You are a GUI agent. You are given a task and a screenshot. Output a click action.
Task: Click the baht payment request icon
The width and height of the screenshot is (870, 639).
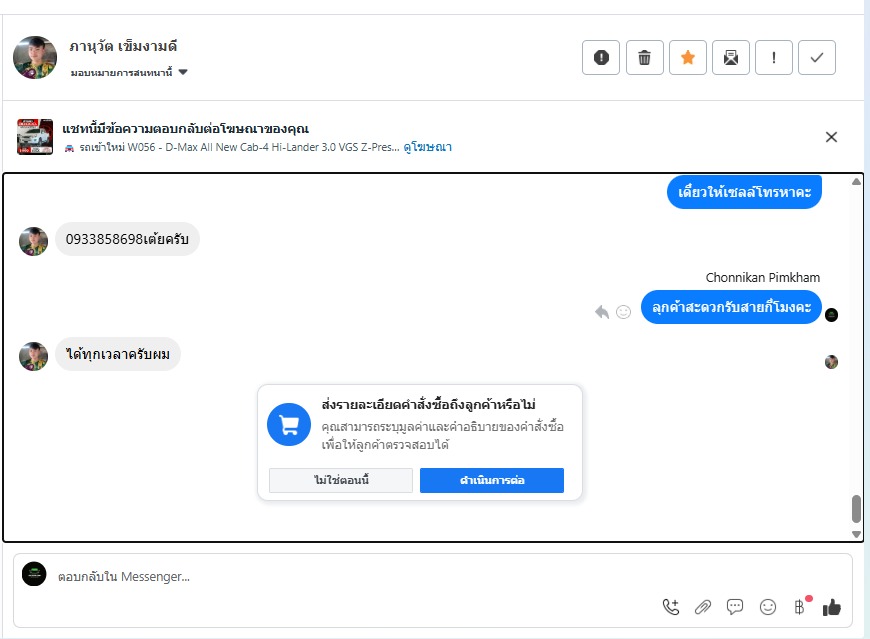pyautogui.click(x=799, y=607)
